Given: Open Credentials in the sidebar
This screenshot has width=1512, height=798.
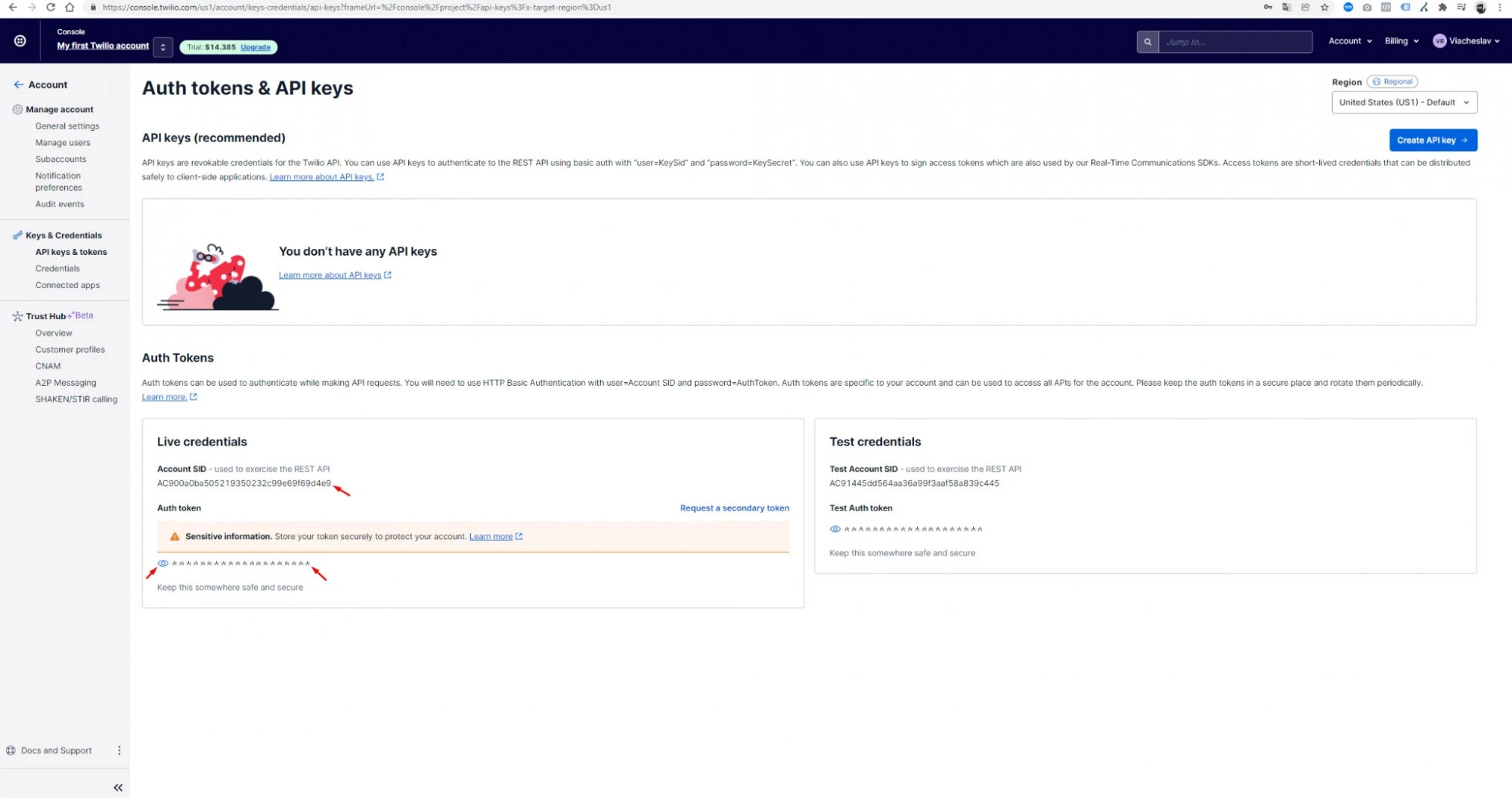Looking at the screenshot, I should coord(57,269).
